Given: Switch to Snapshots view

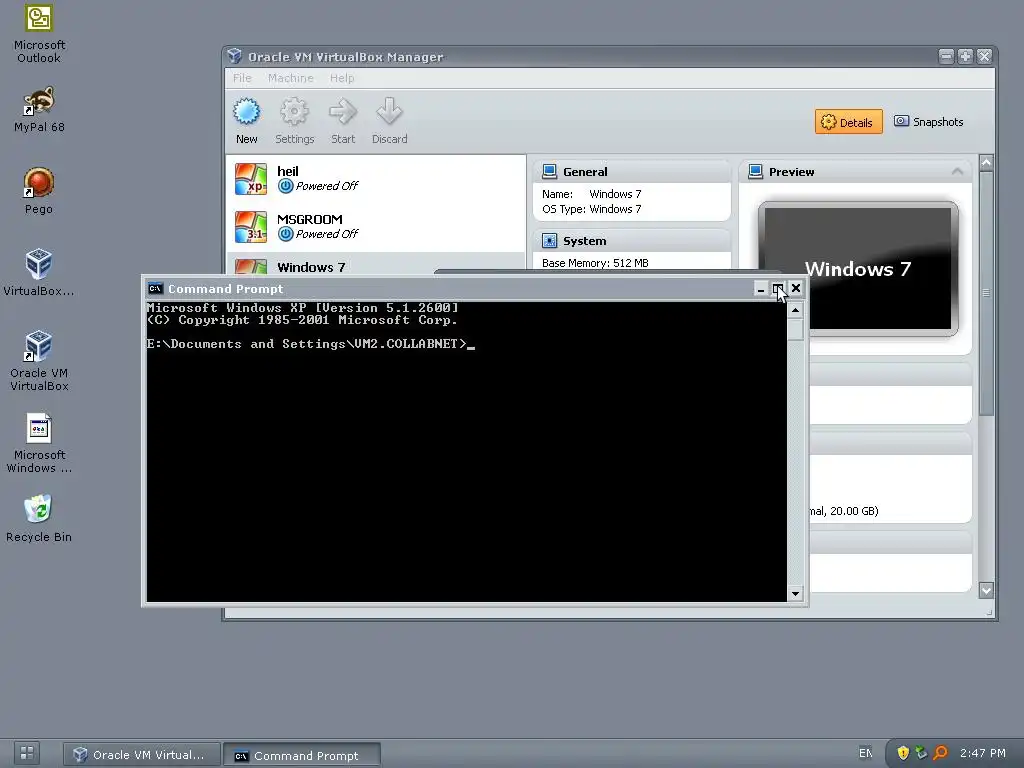Looking at the screenshot, I should [x=929, y=122].
